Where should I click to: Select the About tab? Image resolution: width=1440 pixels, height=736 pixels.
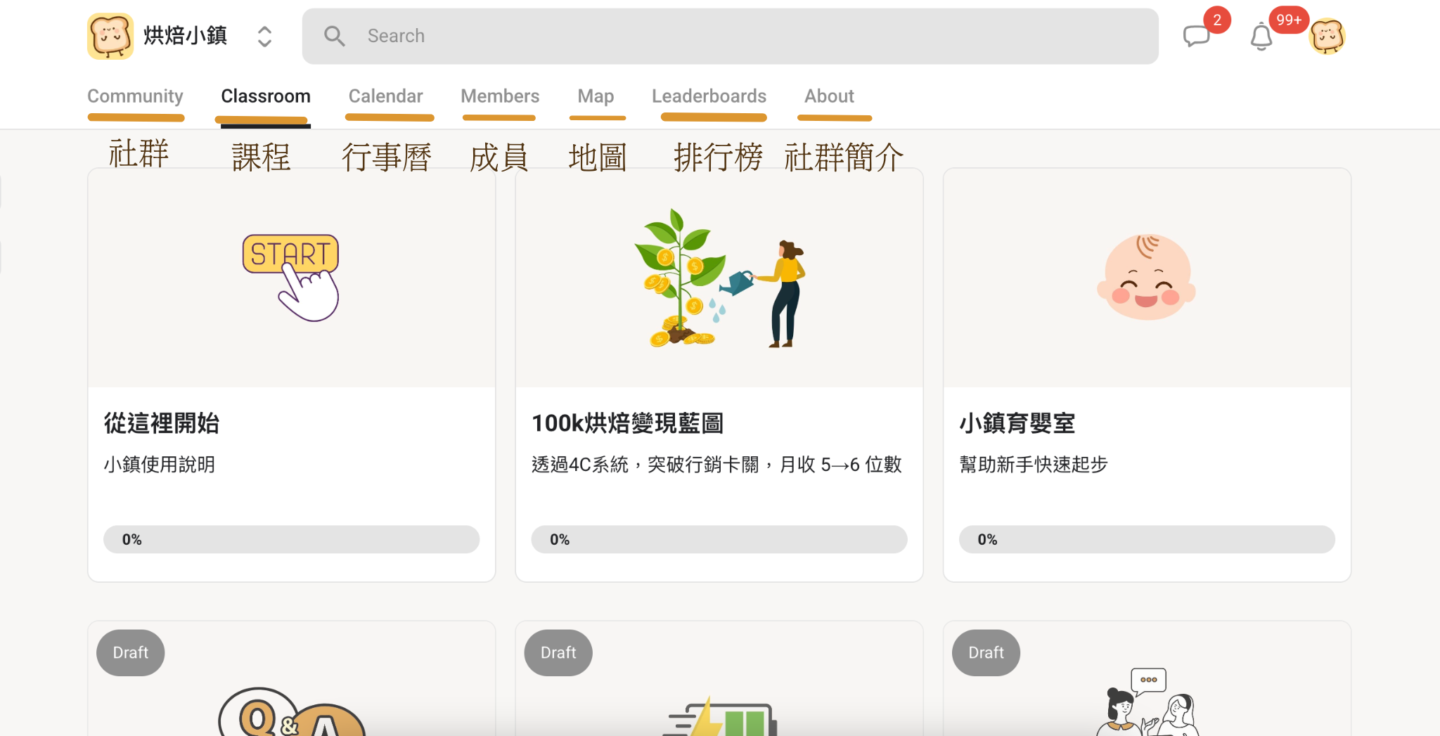(829, 96)
